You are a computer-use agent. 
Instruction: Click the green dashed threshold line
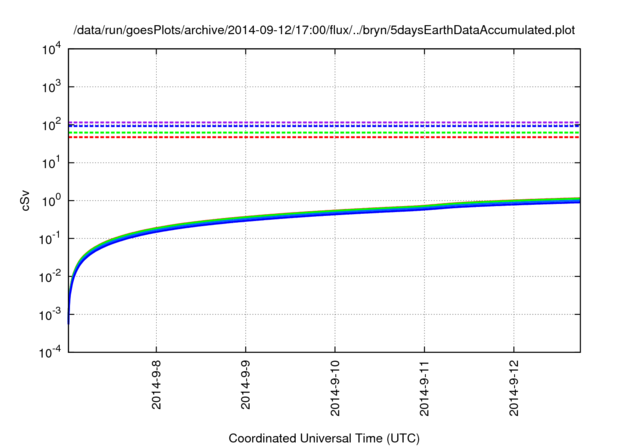click(324, 133)
